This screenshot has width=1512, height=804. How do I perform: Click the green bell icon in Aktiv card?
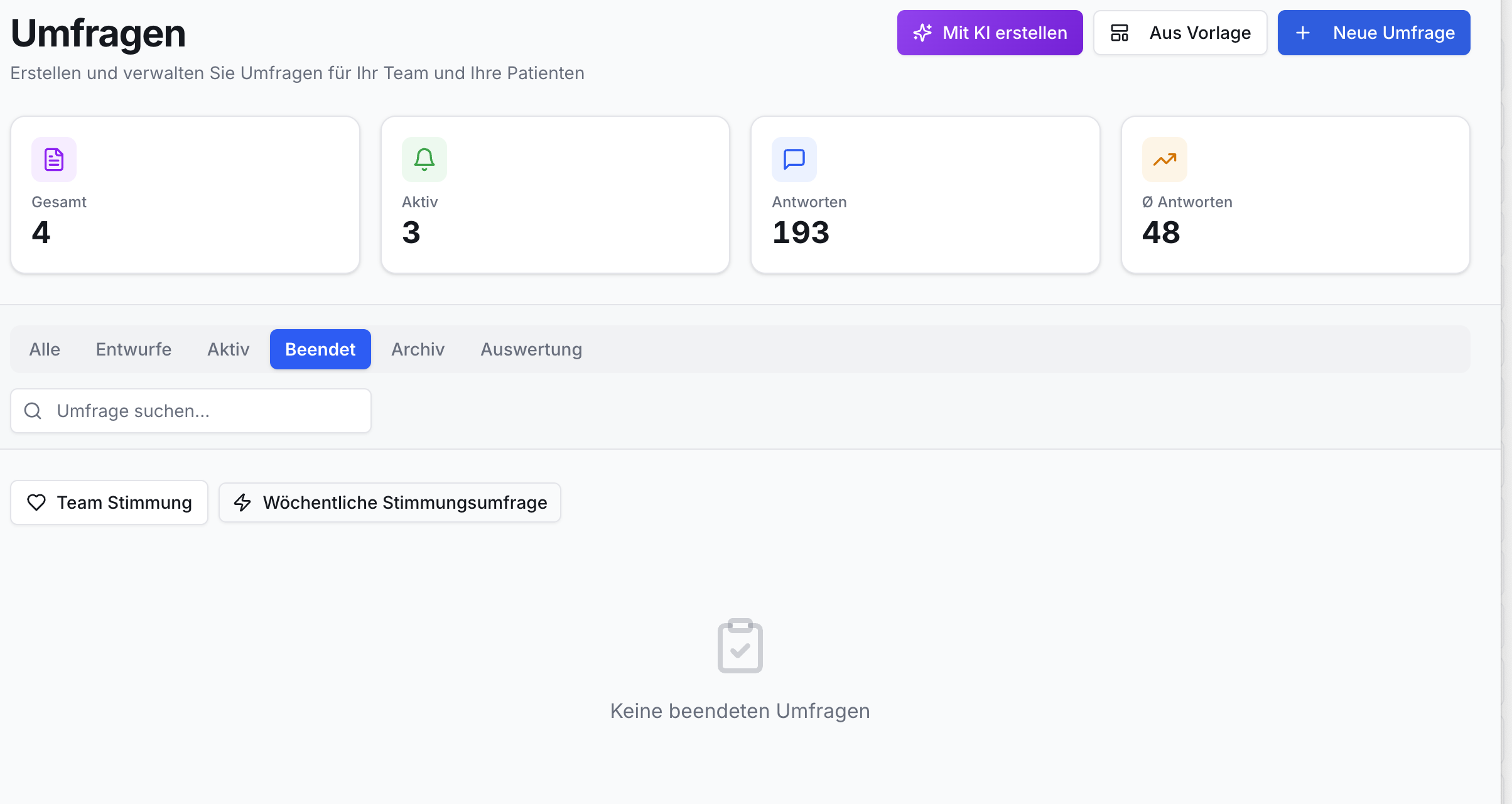424,160
